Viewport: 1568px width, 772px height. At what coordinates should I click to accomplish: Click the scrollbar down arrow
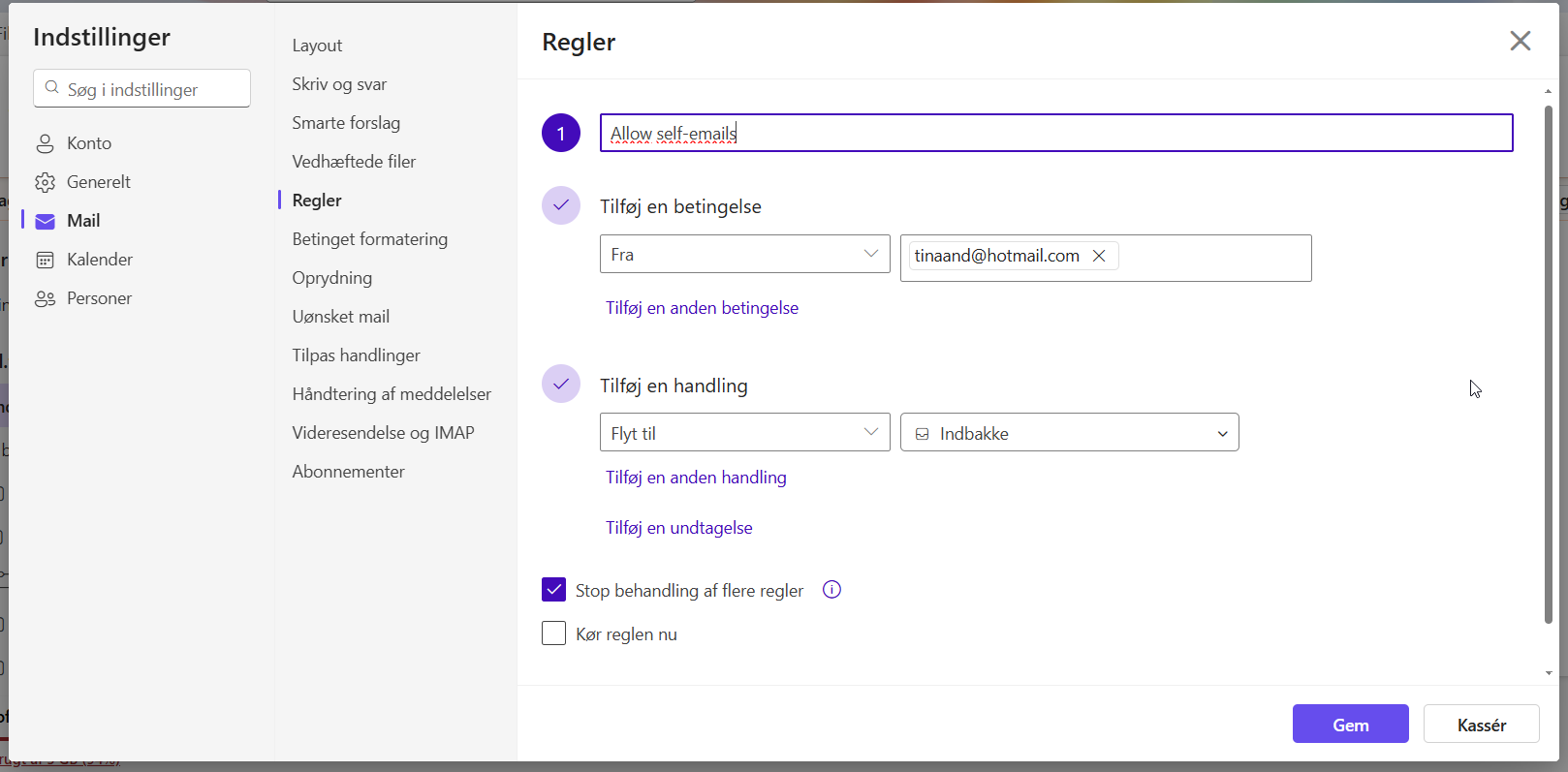pyautogui.click(x=1549, y=672)
